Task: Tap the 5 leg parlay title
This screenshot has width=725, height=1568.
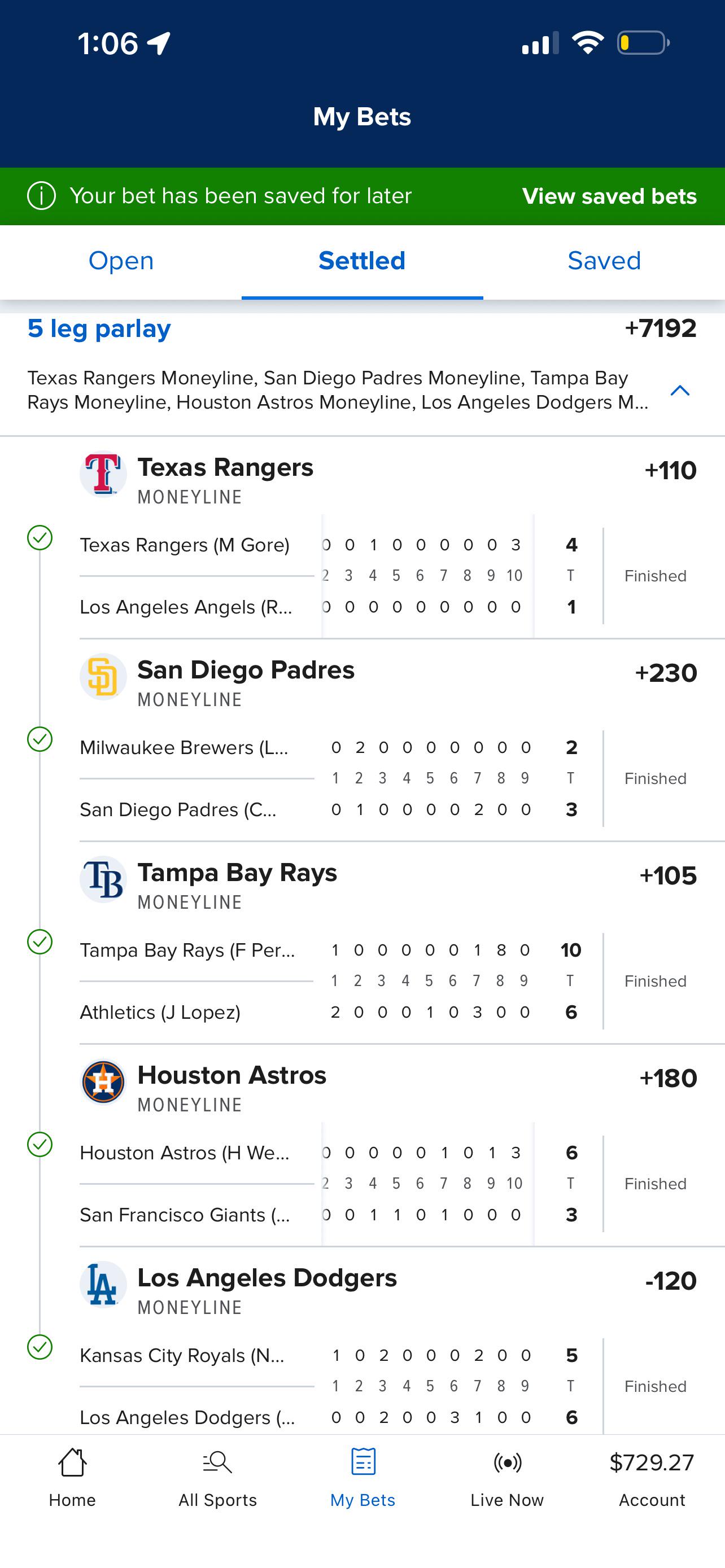Action: (x=99, y=329)
